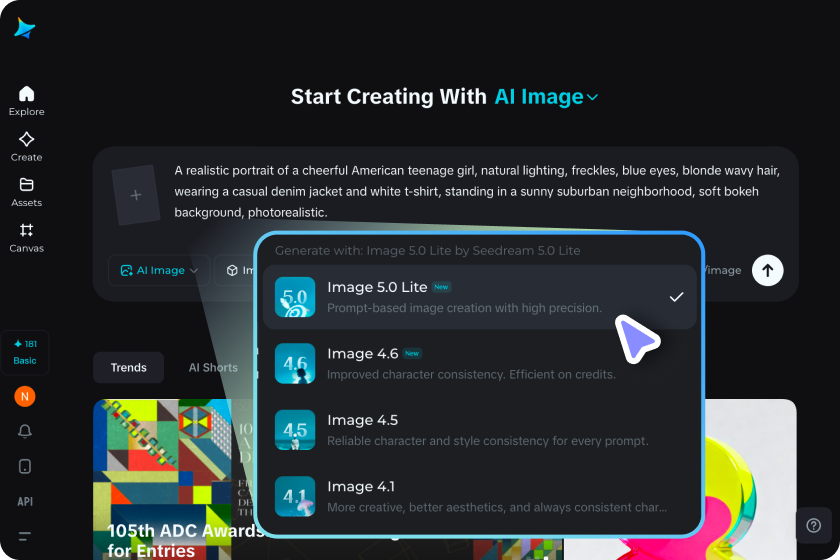
Task: Click the 'Generate with: Image 5.0 Lite' header text
Action: 428,251
